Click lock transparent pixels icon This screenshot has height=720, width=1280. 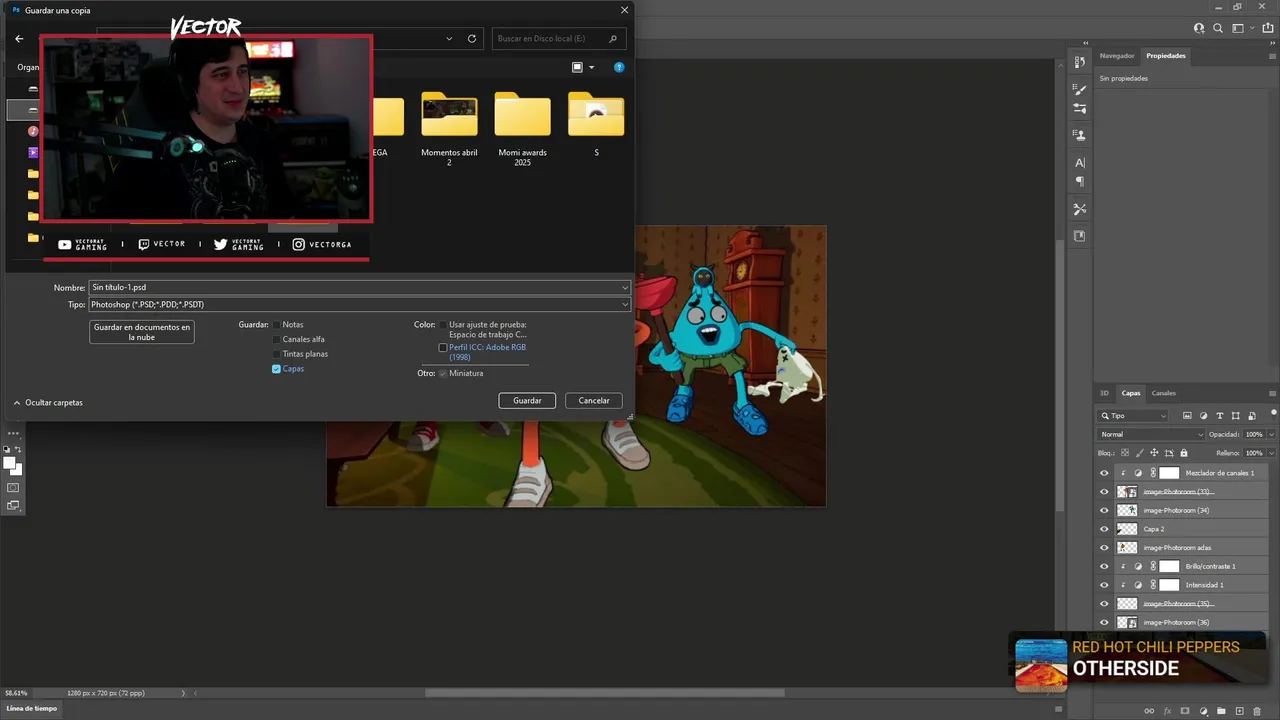1125,453
